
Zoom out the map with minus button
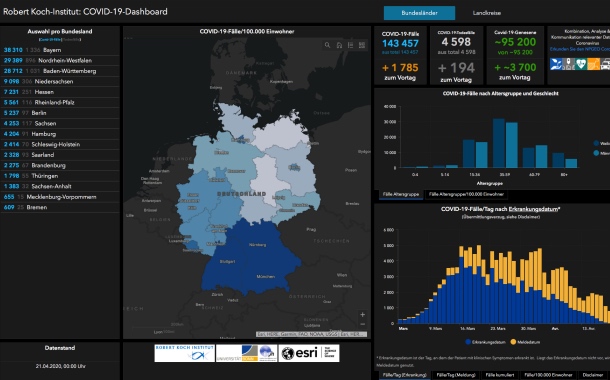(363, 324)
